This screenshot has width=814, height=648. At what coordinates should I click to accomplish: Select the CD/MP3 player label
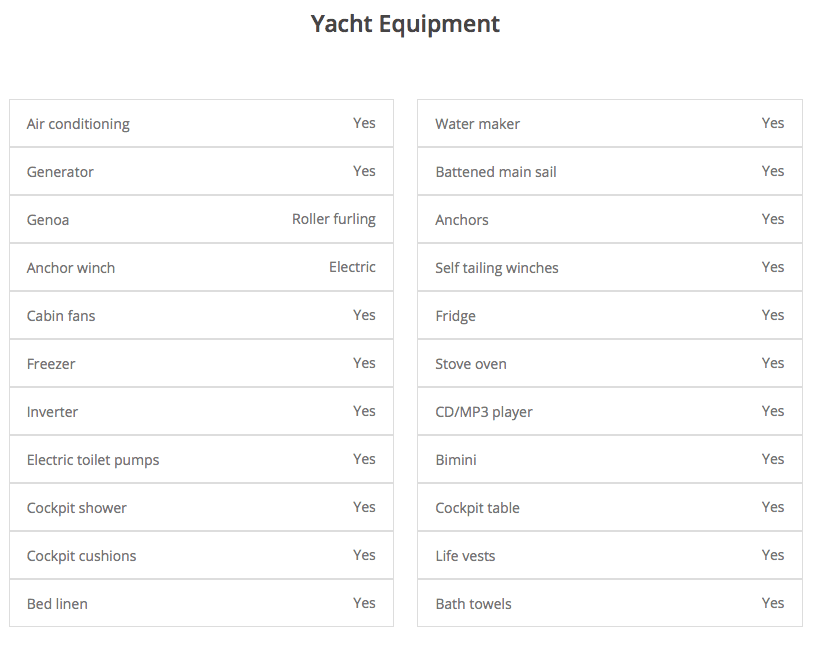484,412
